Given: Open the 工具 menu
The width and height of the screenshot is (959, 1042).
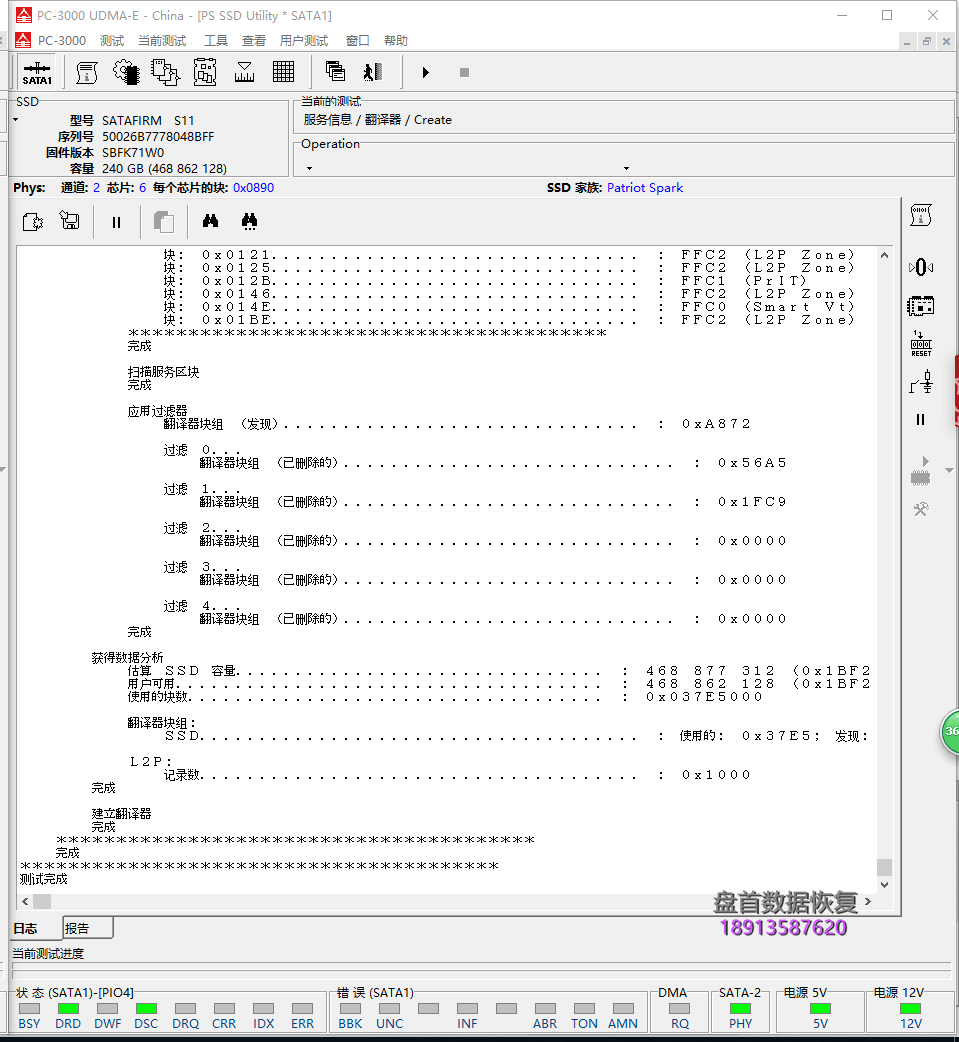Looking at the screenshot, I should (x=216, y=41).
